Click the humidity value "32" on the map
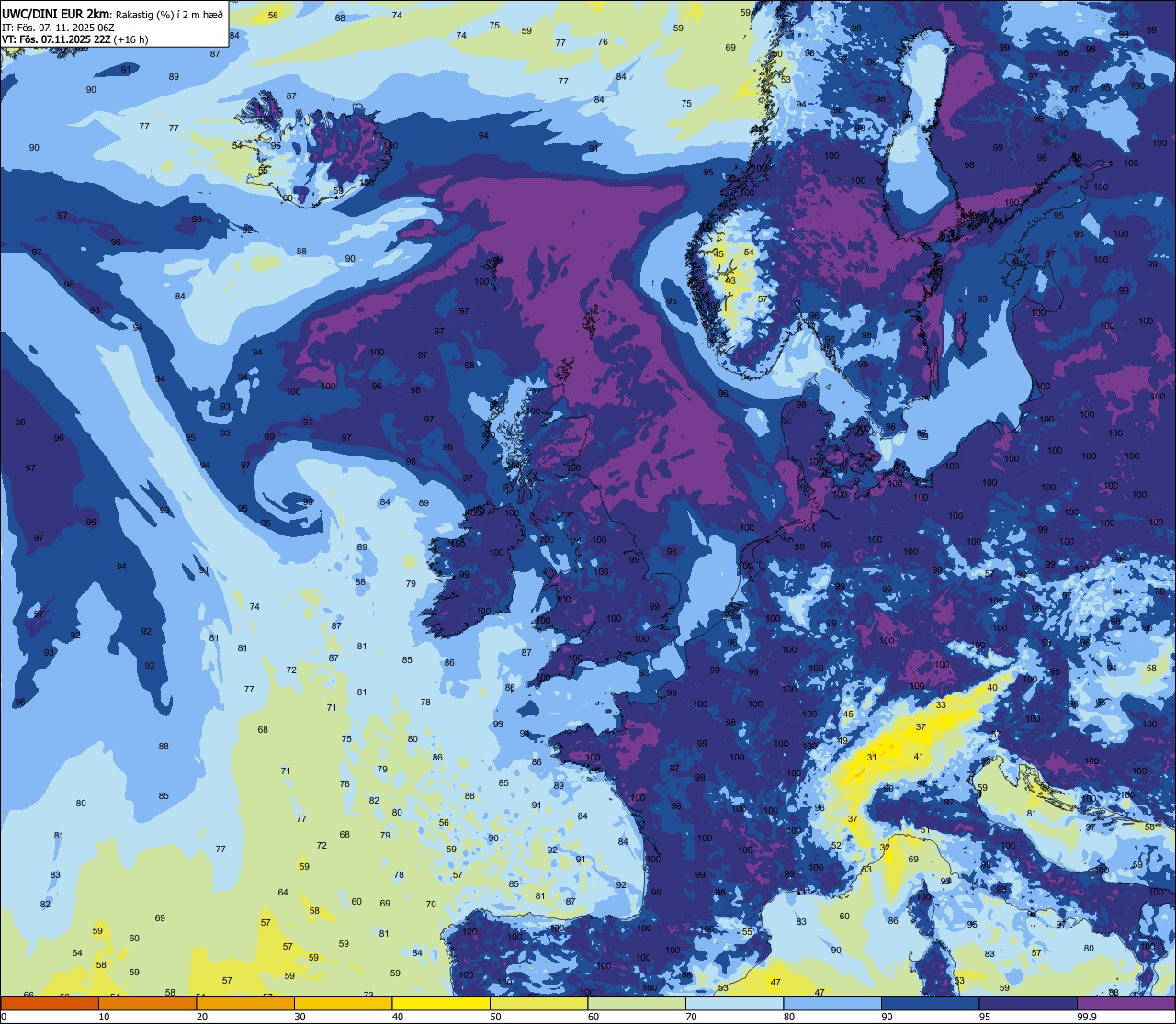Image resolution: width=1176 pixels, height=1024 pixels. [x=885, y=847]
